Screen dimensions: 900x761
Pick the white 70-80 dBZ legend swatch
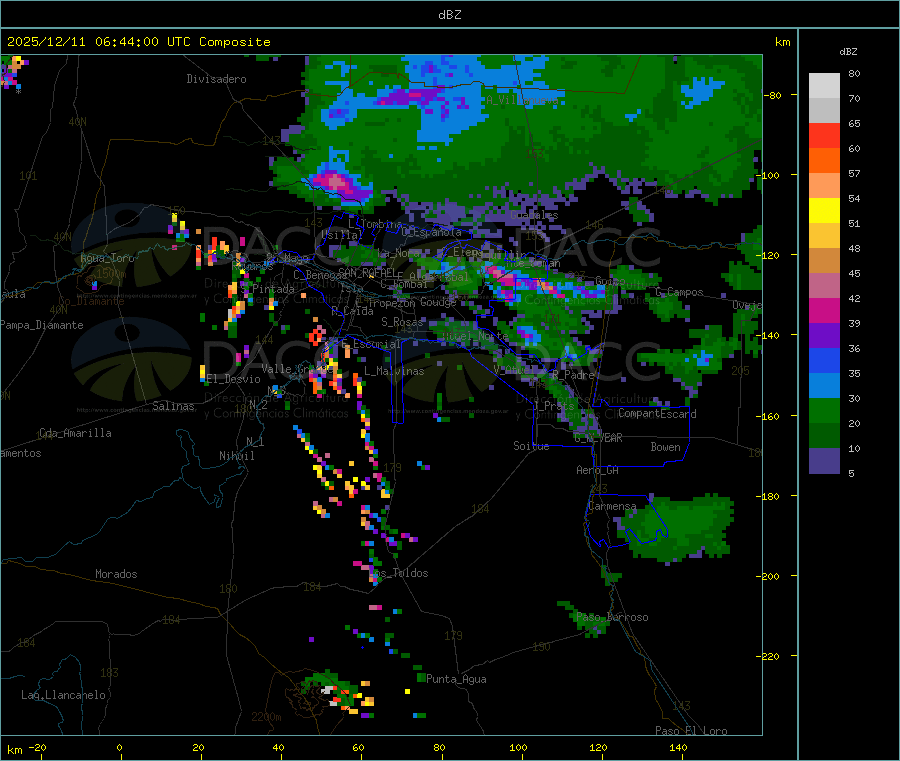tap(824, 86)
